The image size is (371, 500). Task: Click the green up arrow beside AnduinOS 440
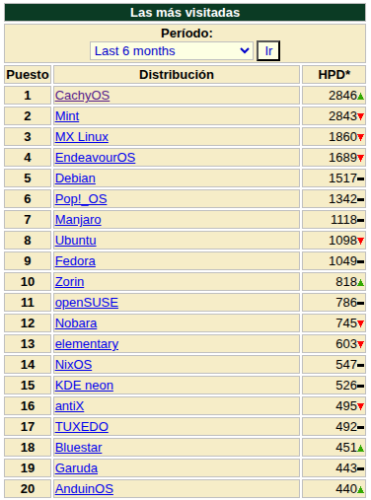coord(360,490)
